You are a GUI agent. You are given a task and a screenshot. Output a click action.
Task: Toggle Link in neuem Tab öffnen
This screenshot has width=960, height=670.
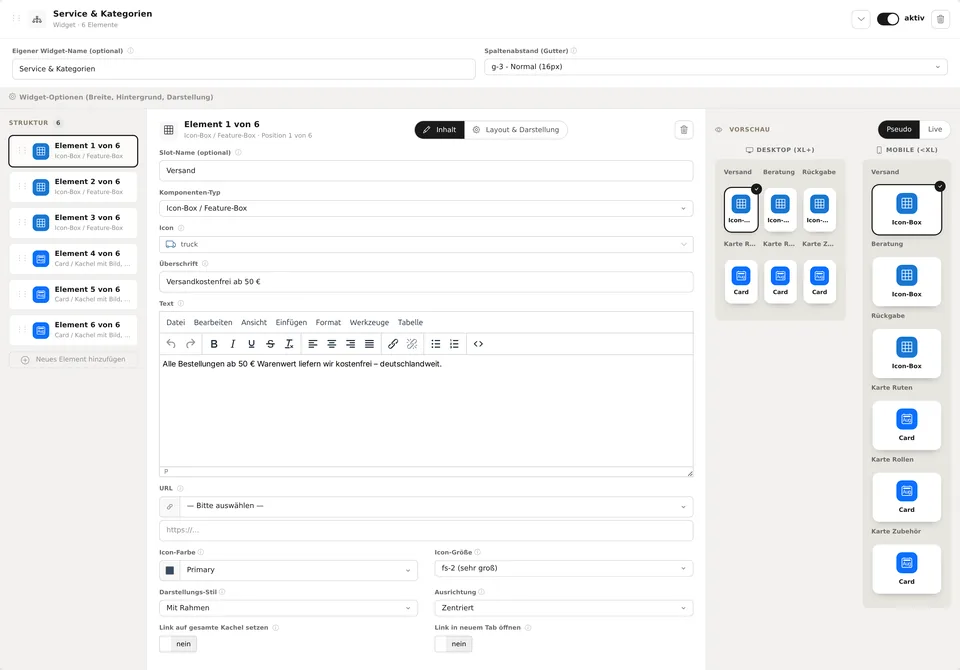[454, 644]
